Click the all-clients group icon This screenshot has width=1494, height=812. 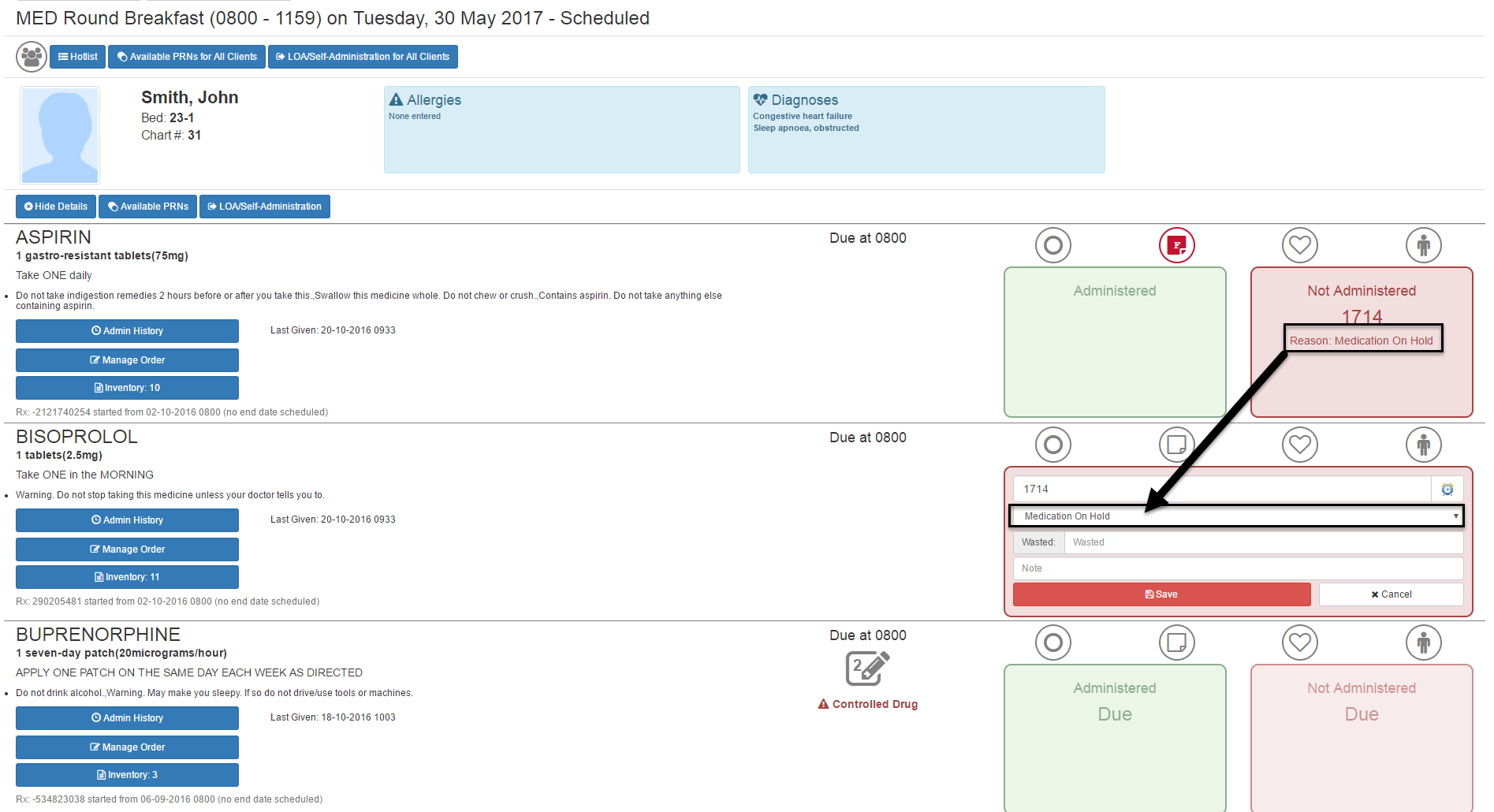pos(32,57)
